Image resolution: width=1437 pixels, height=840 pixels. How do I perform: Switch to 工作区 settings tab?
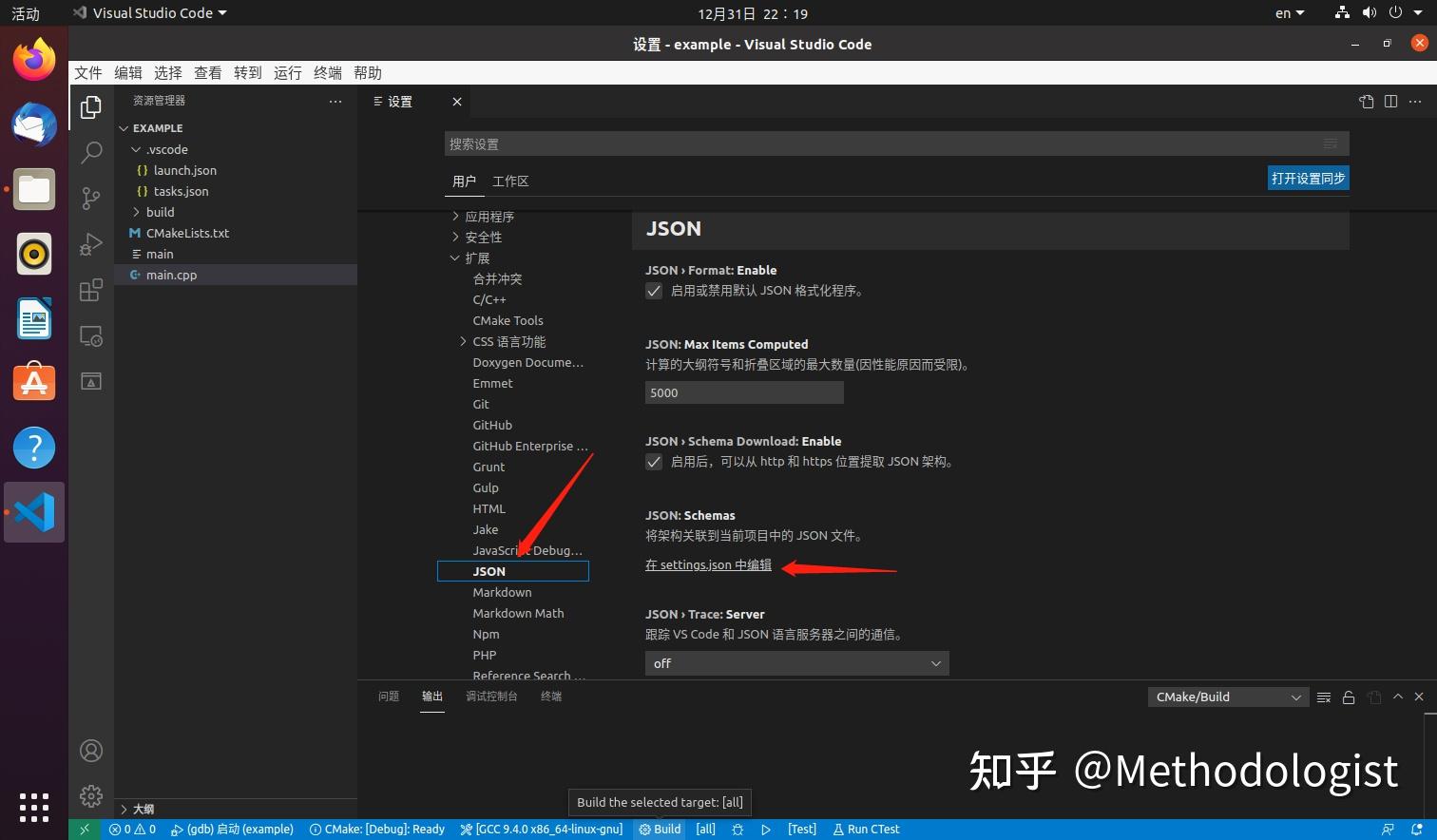pos(510,181)
